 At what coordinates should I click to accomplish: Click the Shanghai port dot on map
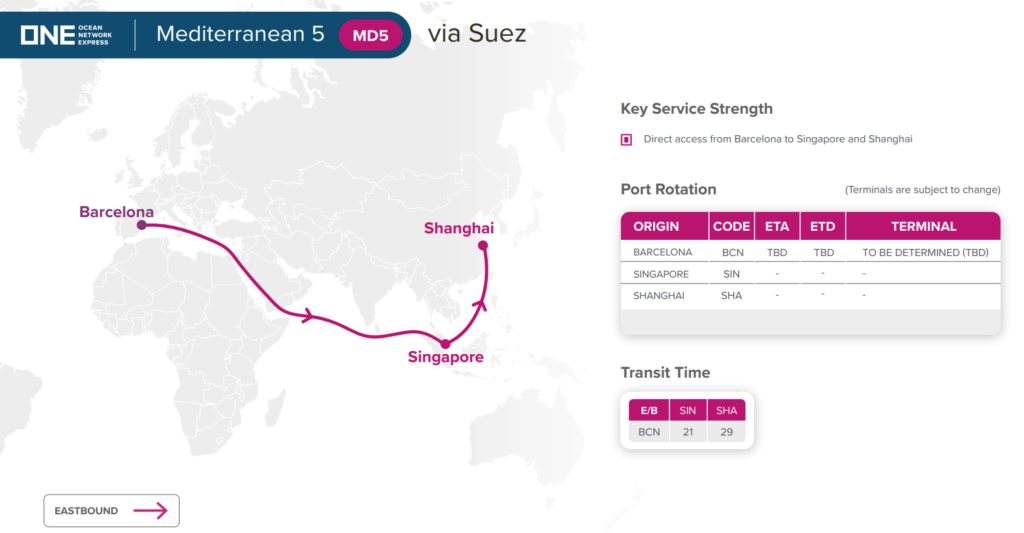(482, 245)
